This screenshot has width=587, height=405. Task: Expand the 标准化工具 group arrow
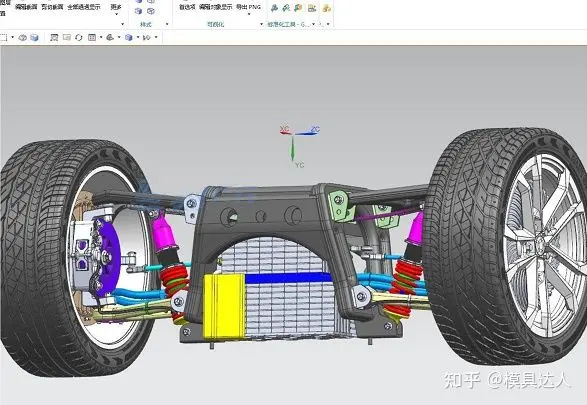[313, 24]
